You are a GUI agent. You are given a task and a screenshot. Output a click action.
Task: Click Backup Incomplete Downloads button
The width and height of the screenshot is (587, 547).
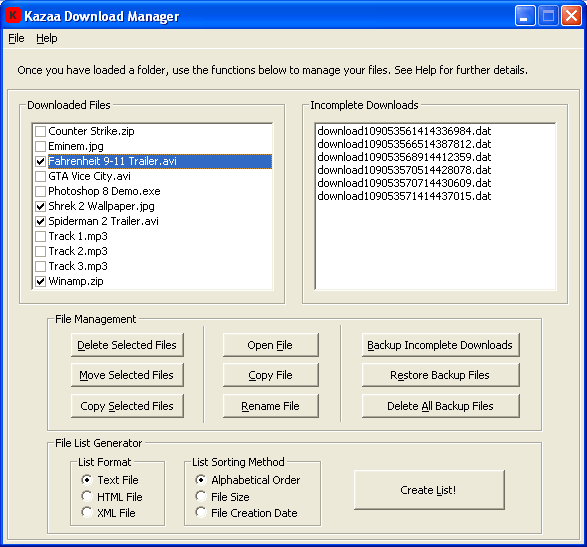pyautogui.click(x=440, y=345)
